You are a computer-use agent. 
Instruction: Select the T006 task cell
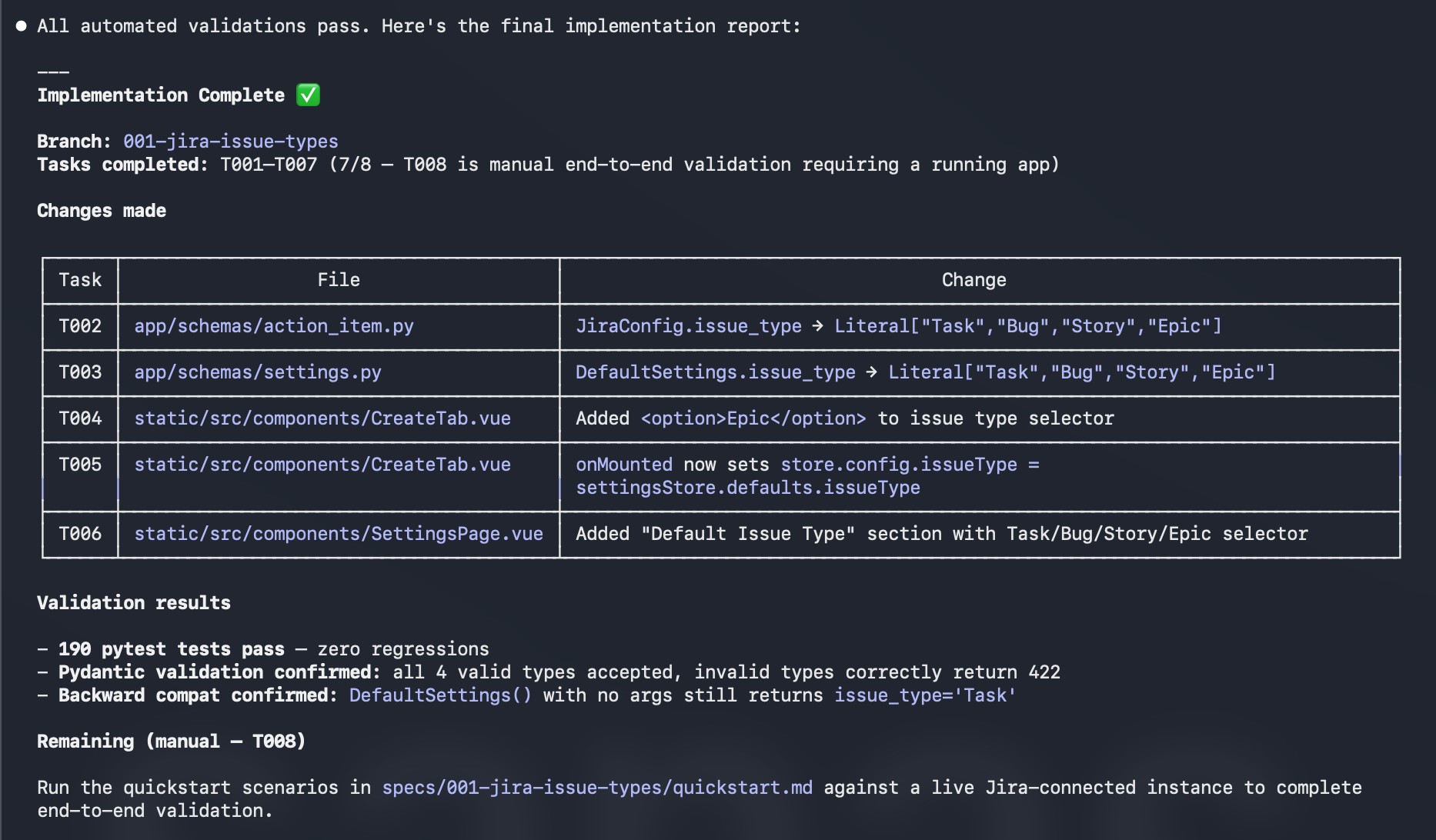[x=80, y=534]
